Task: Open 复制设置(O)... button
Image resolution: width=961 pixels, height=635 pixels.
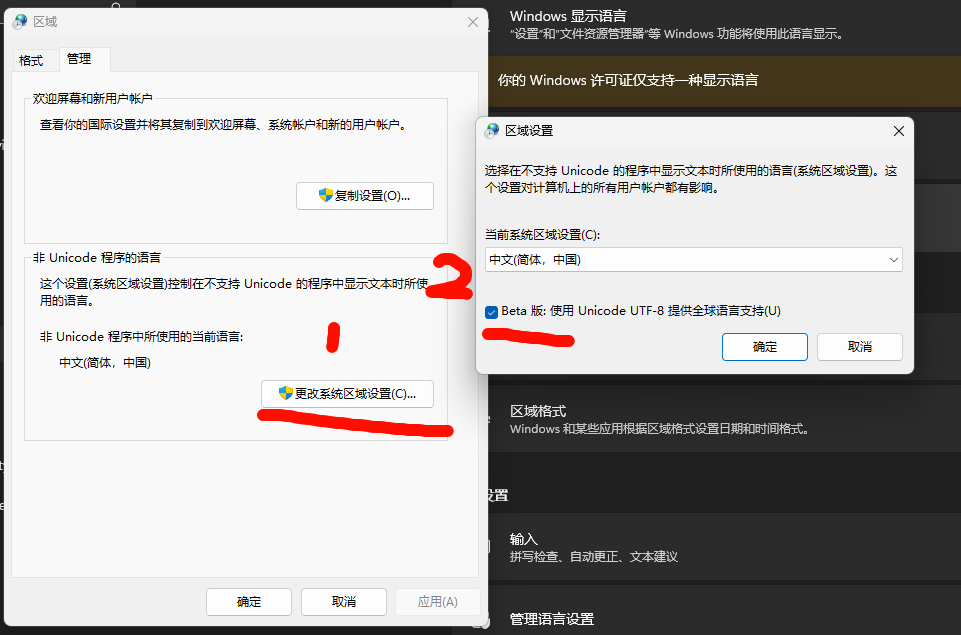Action: 365,196
